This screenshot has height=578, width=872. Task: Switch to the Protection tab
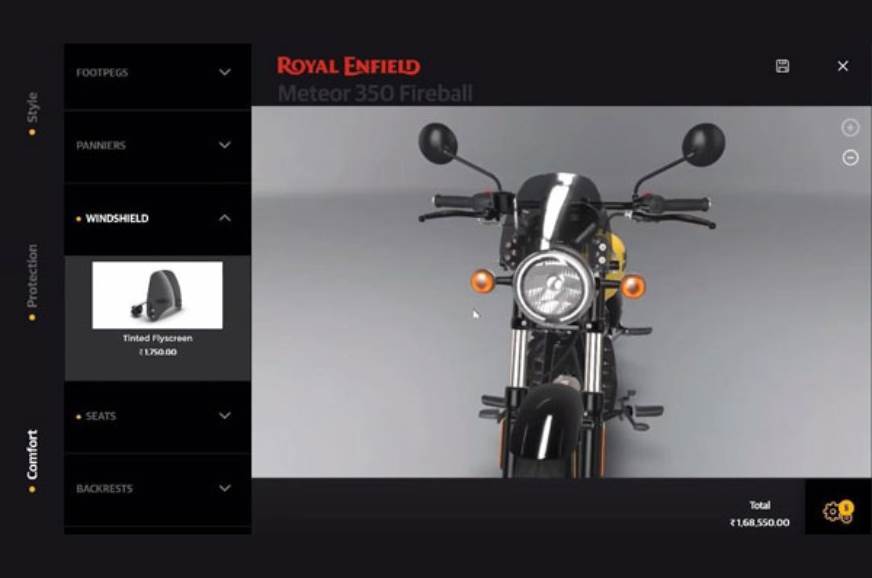[x=32, y=279]
